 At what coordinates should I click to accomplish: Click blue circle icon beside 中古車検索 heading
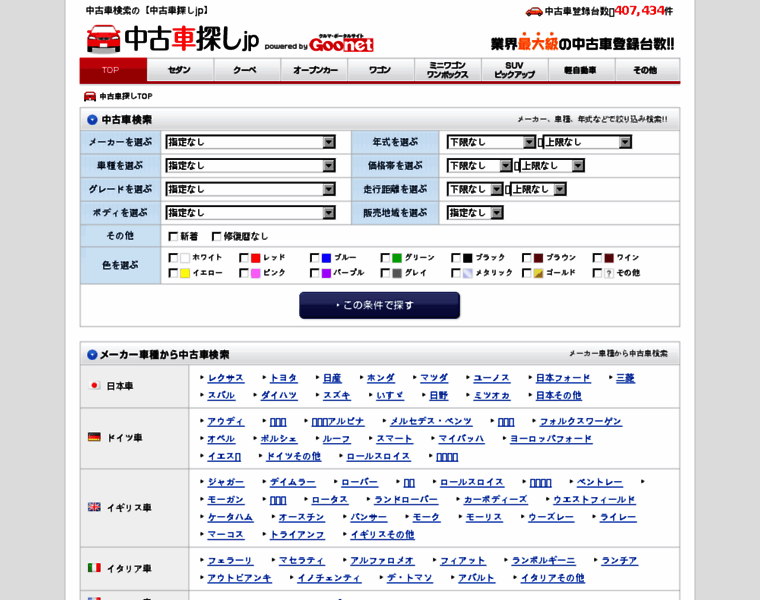(x=92, y=120)
